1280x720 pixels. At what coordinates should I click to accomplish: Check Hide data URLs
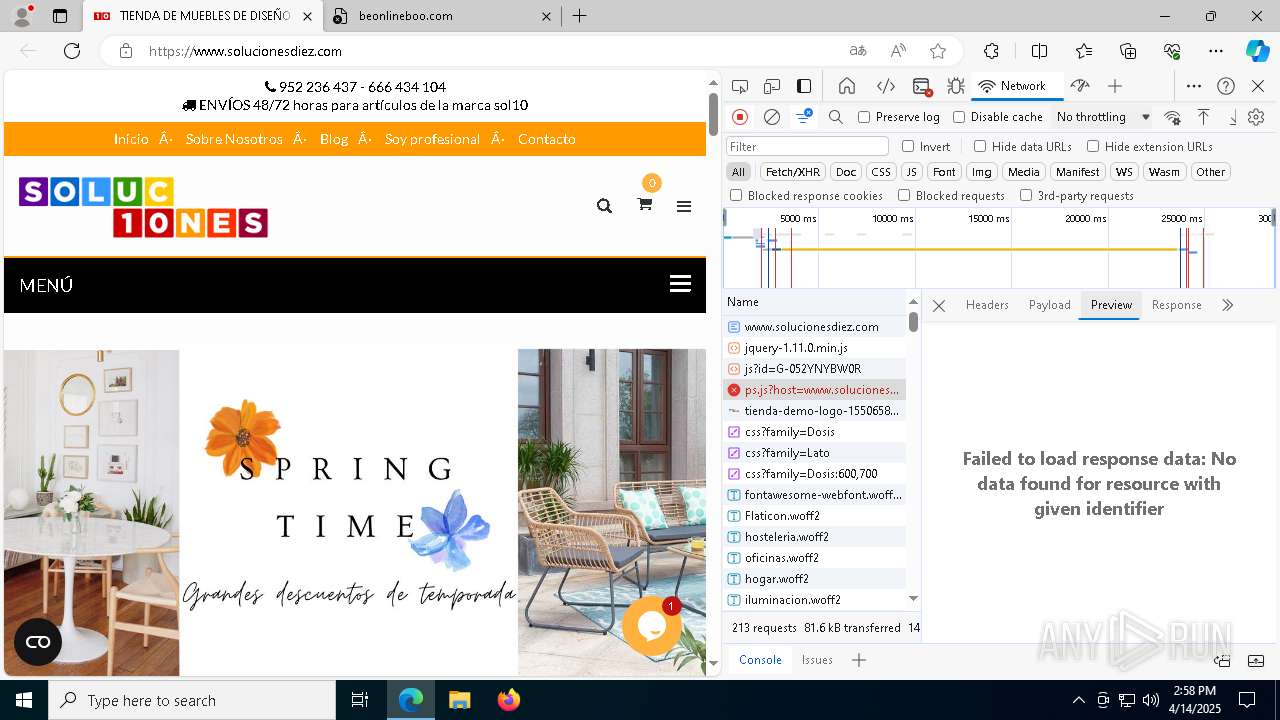tap(980, 146)
